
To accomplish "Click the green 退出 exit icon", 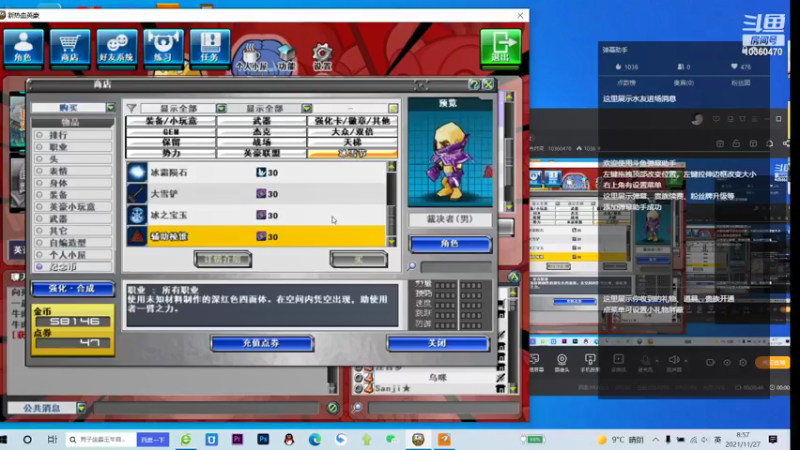I will click(501, 46).
